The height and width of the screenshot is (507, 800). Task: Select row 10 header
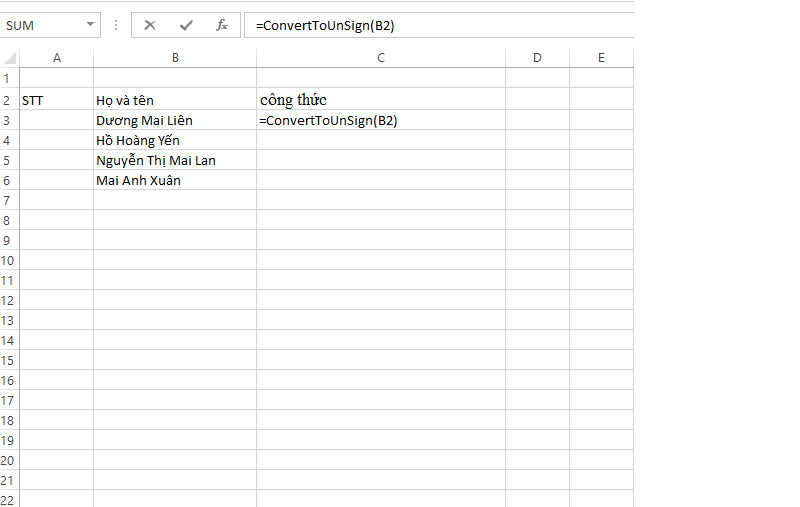click(x=9, y=260)
